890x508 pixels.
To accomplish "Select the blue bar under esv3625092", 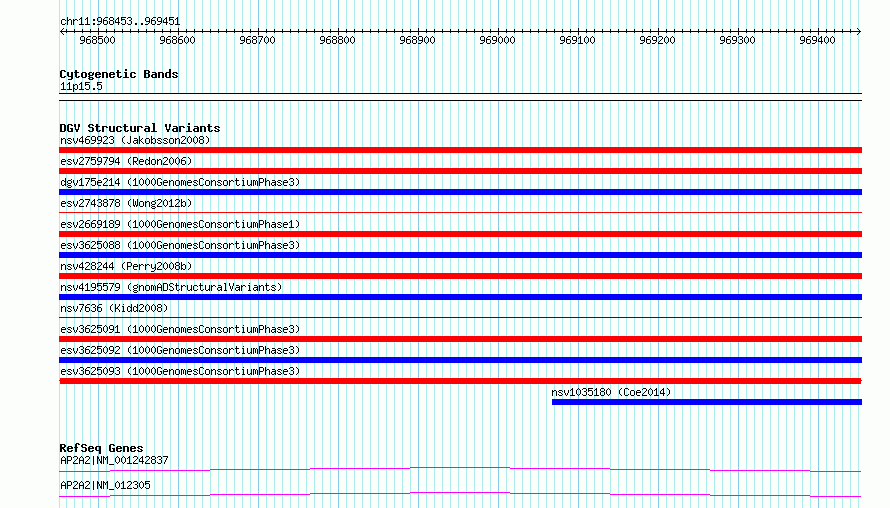I will point(460,360).
